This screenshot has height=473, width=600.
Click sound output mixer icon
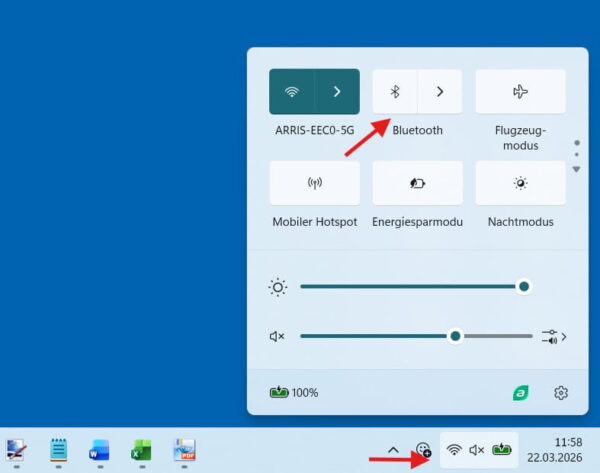point(549,337)
